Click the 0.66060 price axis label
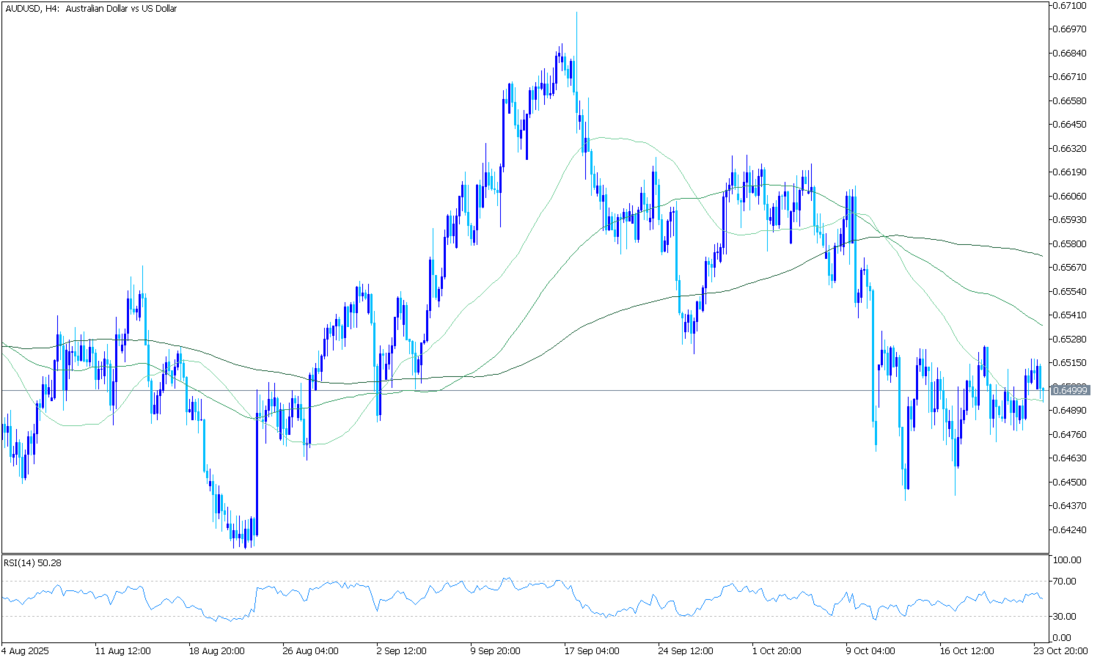Screen dimensions: 1100x660 tap(1070, 196)
